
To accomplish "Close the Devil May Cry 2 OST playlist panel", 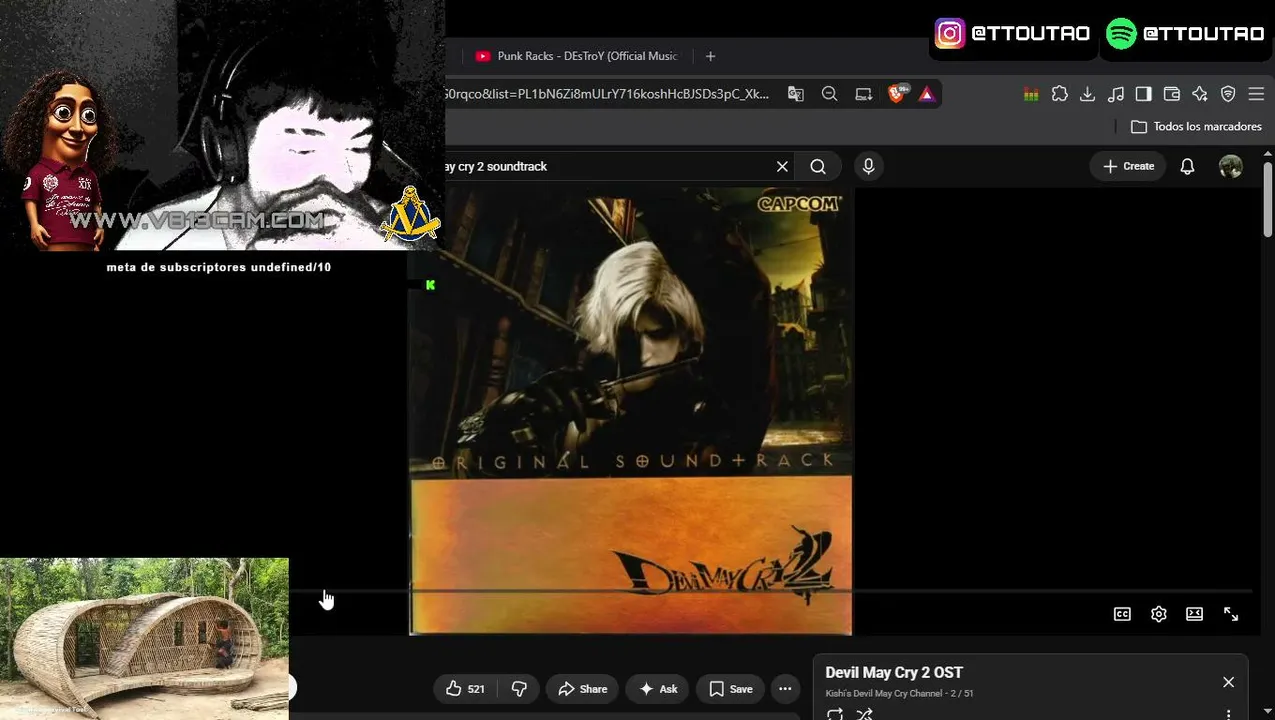I will 1228,682.
